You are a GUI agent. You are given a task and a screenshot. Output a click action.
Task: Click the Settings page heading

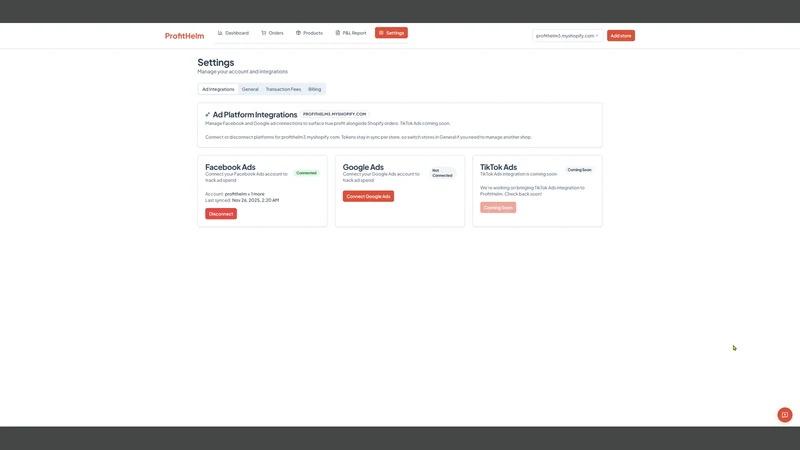tap(216, 62)
